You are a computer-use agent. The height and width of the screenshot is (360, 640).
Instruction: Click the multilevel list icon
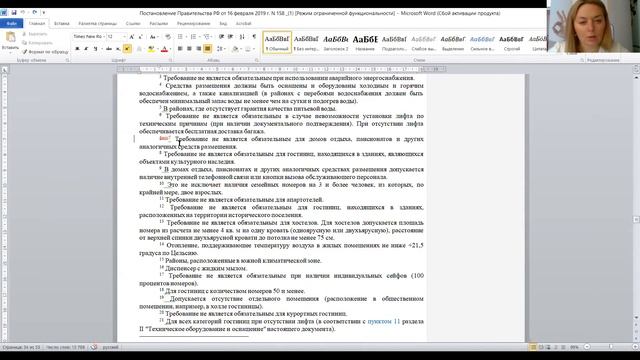tap(207, 37)
